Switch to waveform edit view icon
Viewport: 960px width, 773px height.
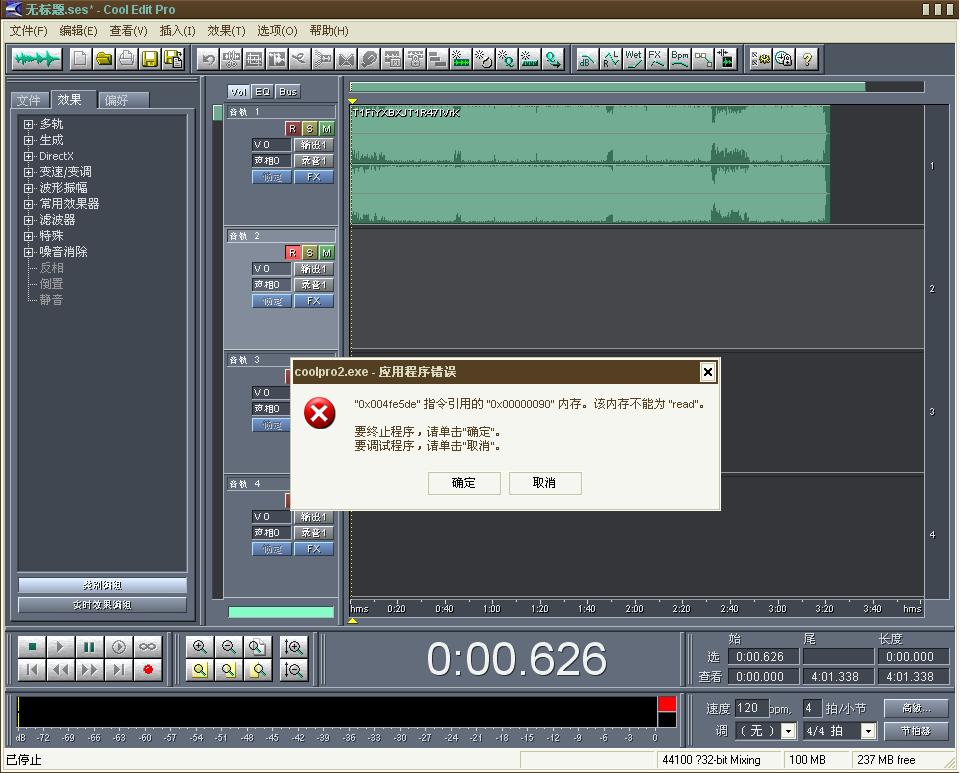pyautogui.click(x=37, y=59)
